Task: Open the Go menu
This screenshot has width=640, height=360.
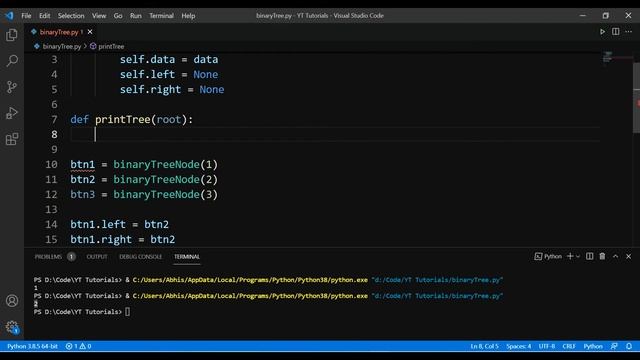Action: point(118,16)
